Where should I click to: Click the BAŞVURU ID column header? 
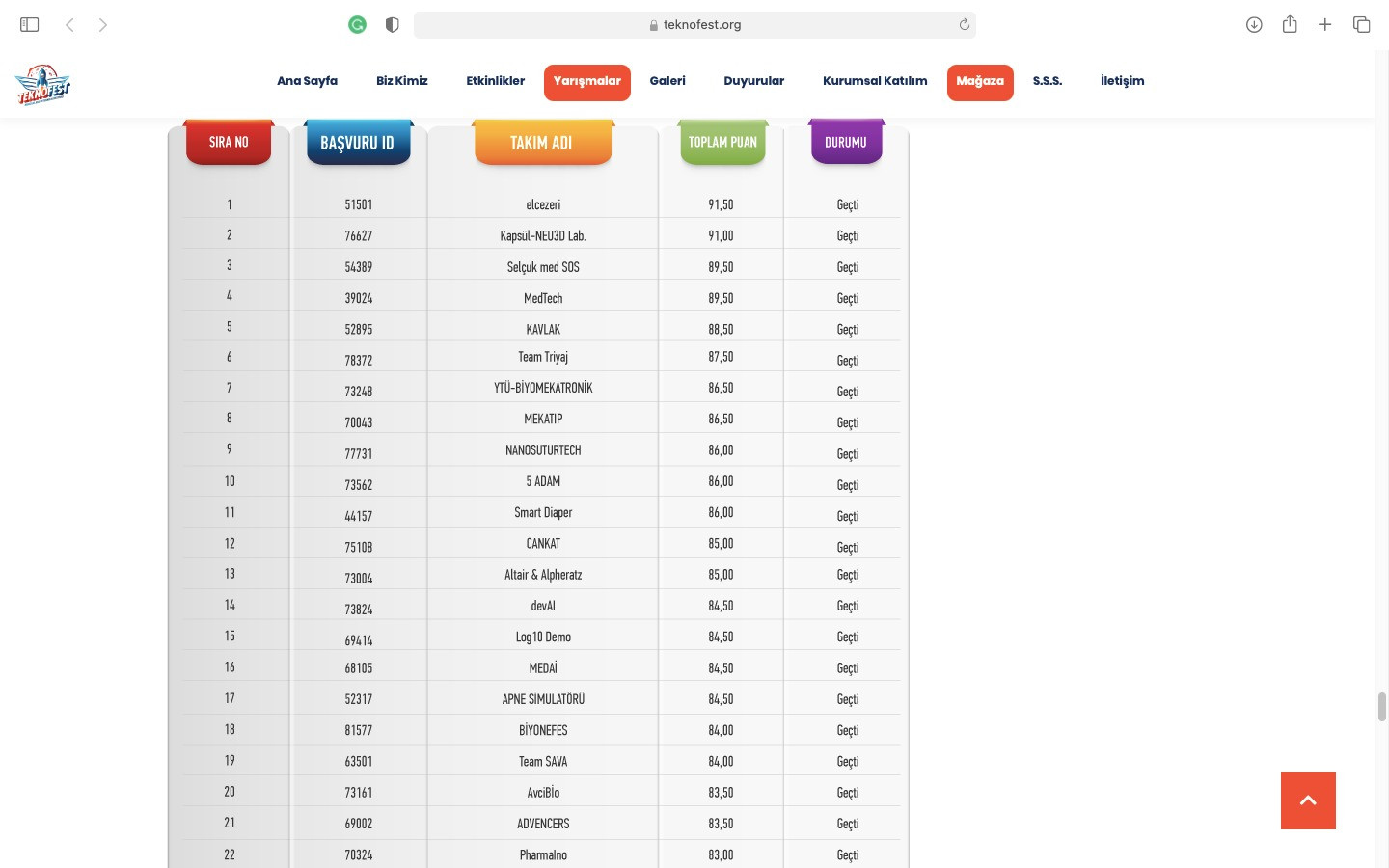coord(358,143)
